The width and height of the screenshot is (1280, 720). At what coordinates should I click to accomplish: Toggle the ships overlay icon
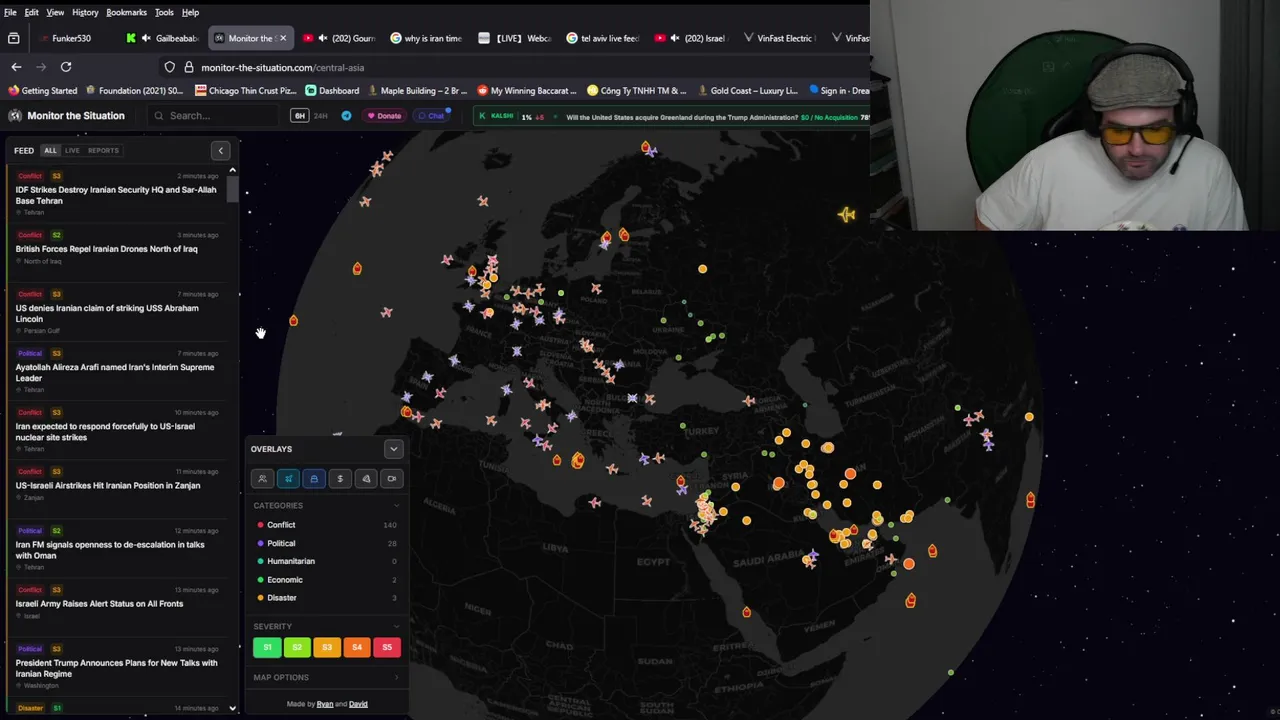[314, 479]
